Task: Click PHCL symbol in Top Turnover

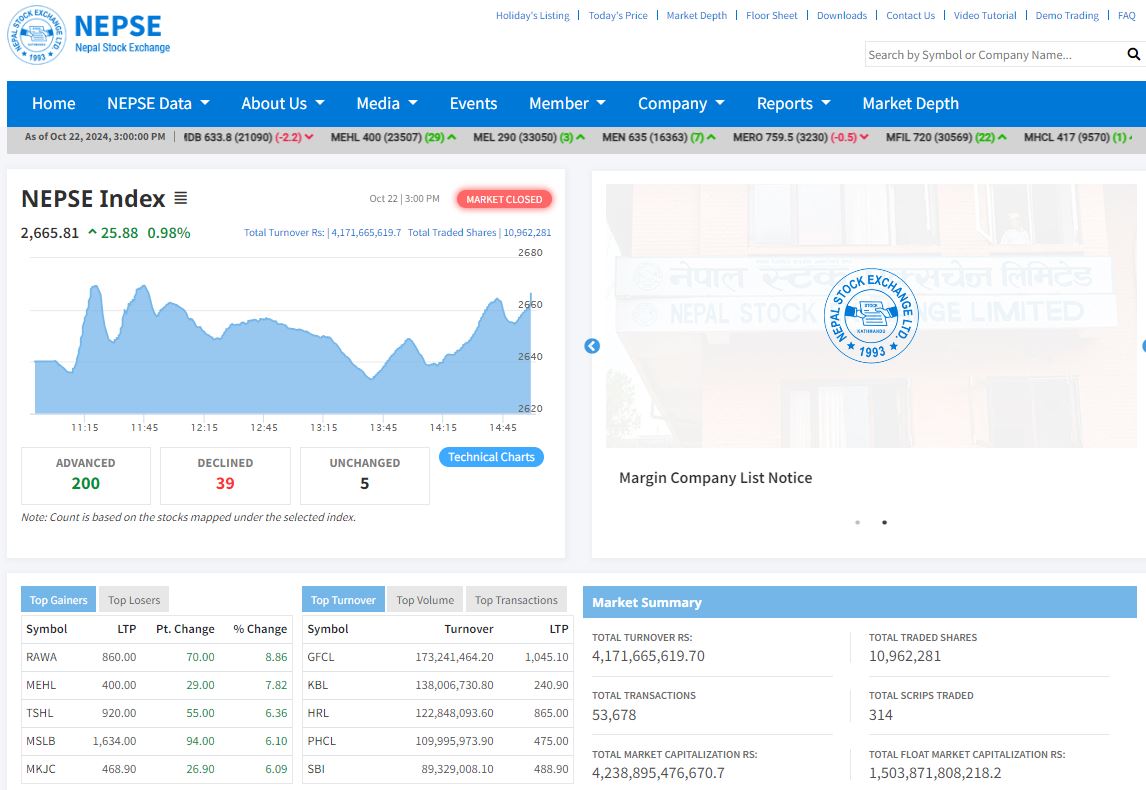Action: point(322,741)
